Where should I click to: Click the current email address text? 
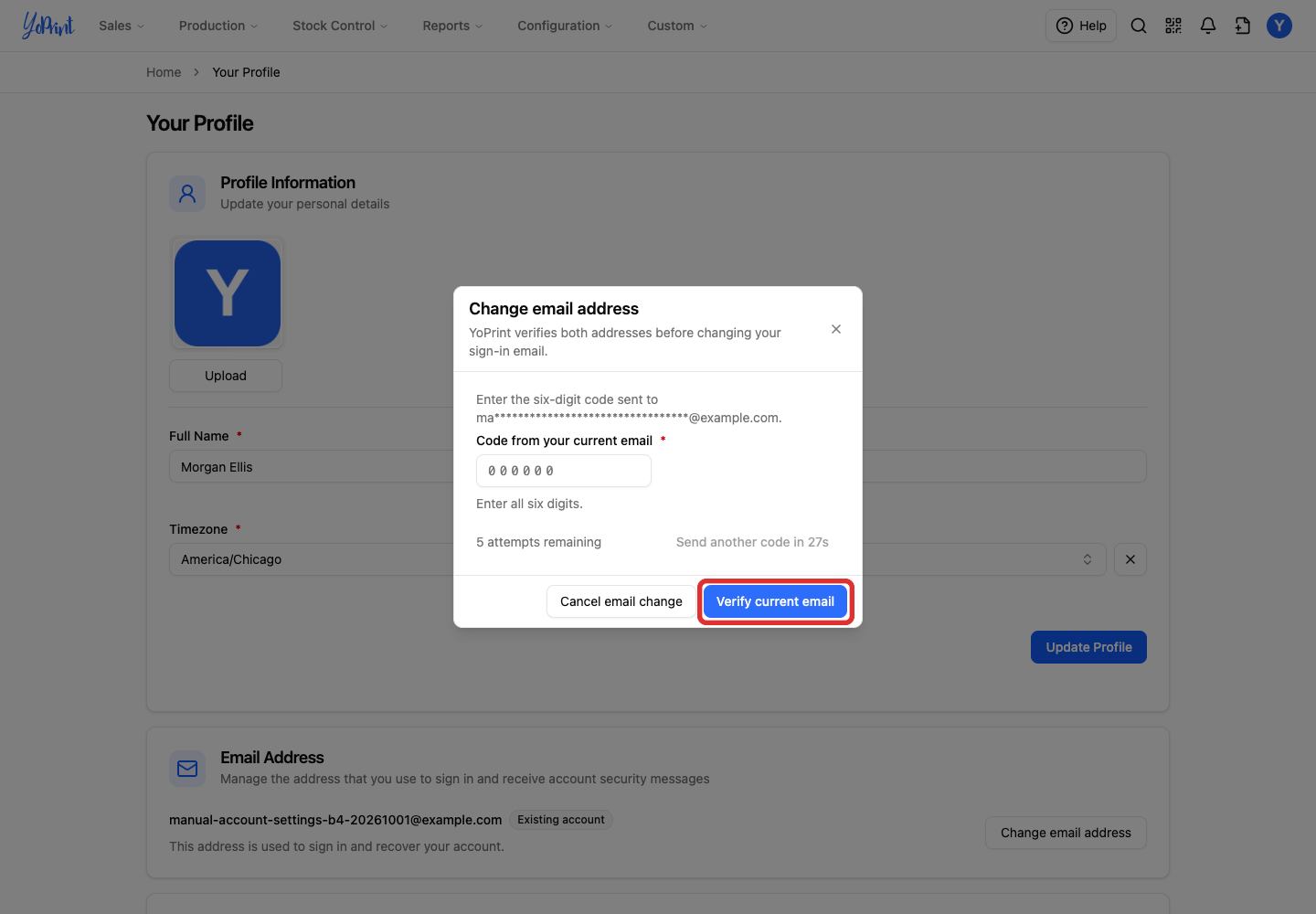click(335, 820)
